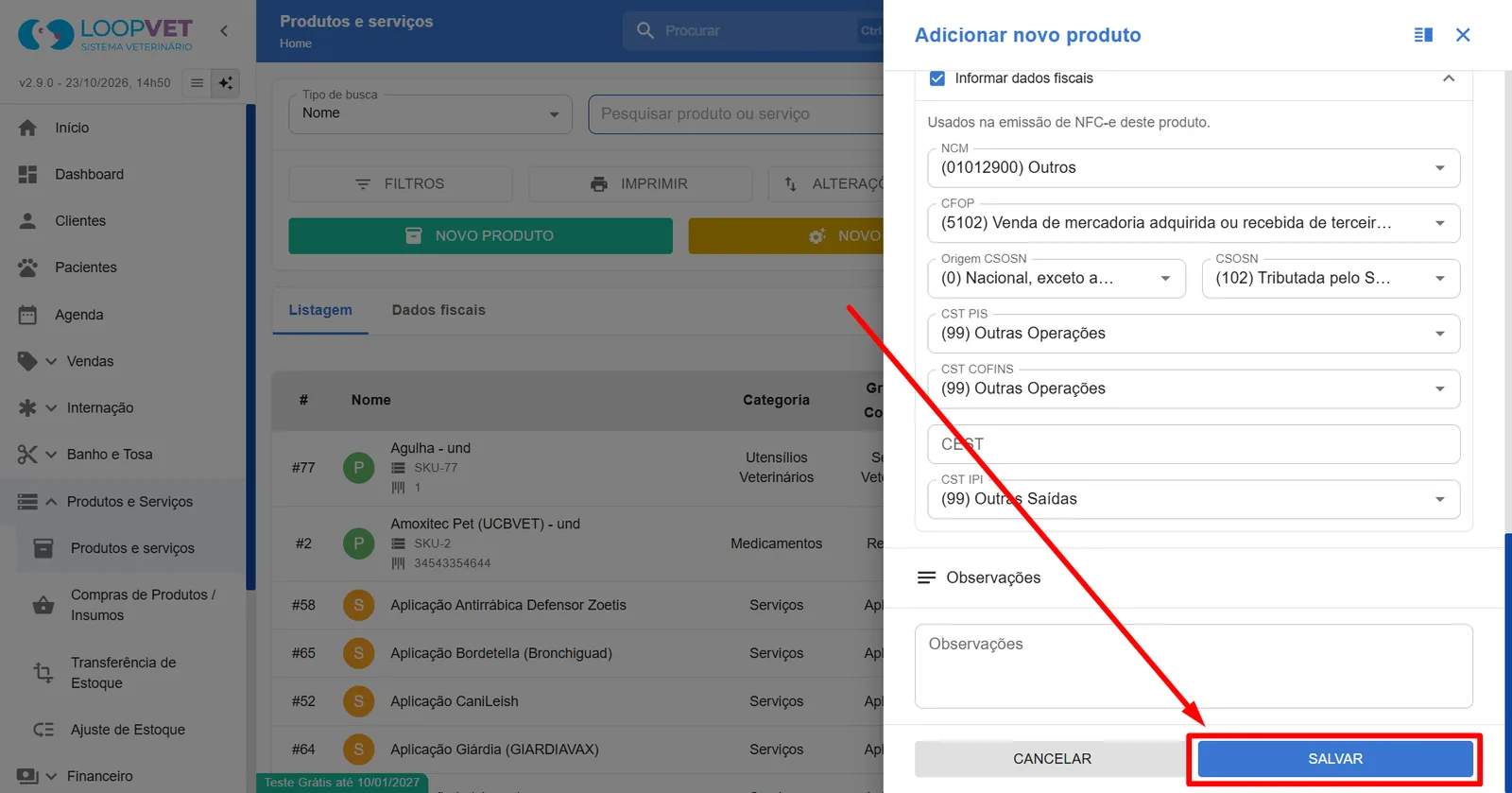
Task: Click the search magnifier icon in header
Action: [645, 31]
